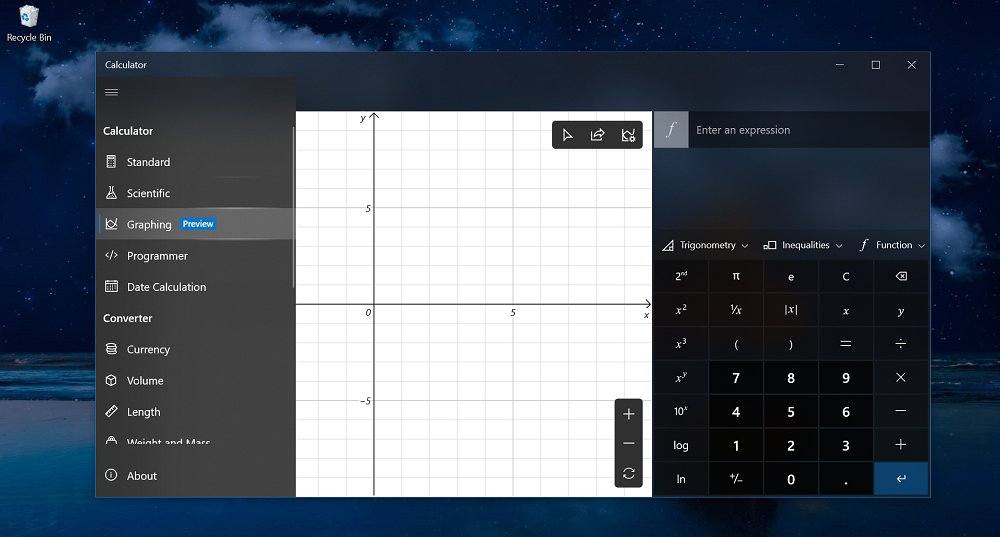Click the share graph icon

(598, 135)
